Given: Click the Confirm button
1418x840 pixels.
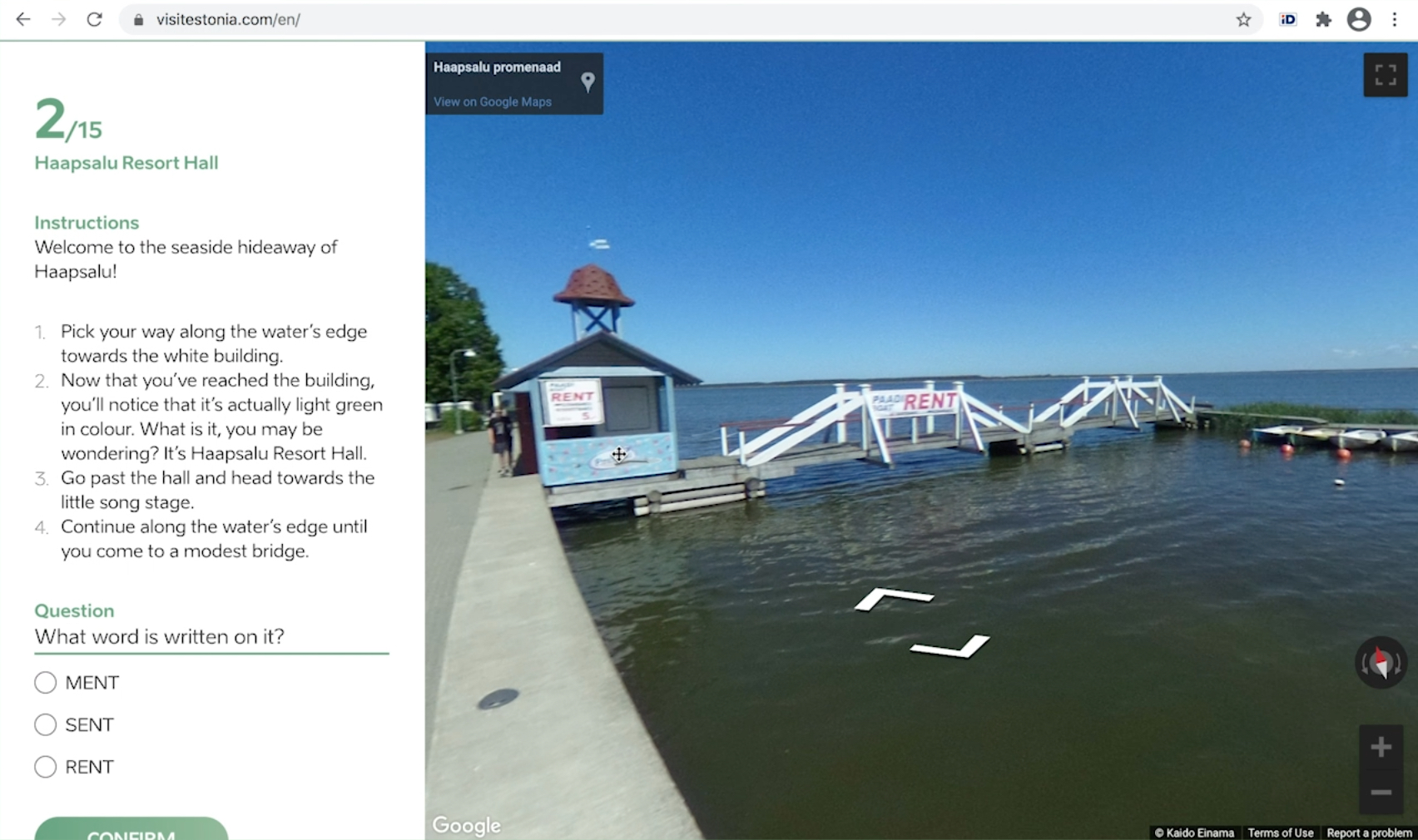Looking at the screenshot, I should click(131, 829).
